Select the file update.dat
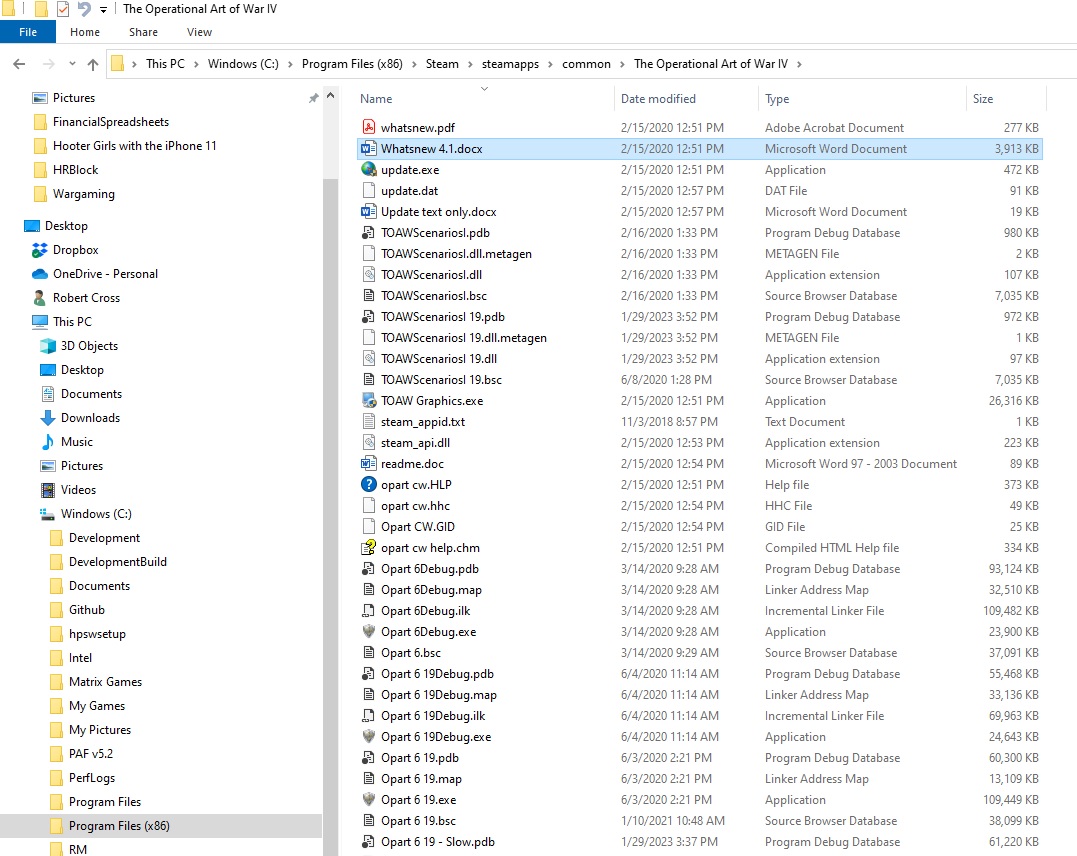Viewport: 1077px width, 856px height. click(409, 190)
